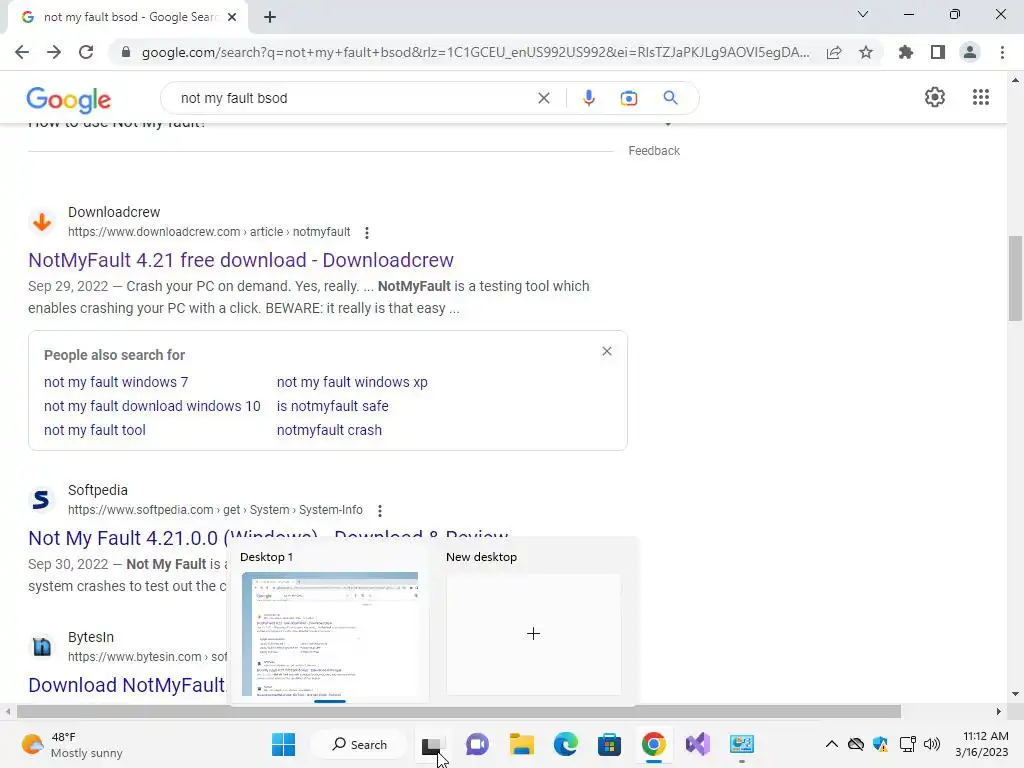Screen dimensions: 1024x768
Task: Open Visual Studio from the taskbar
Action: (697, 744)
